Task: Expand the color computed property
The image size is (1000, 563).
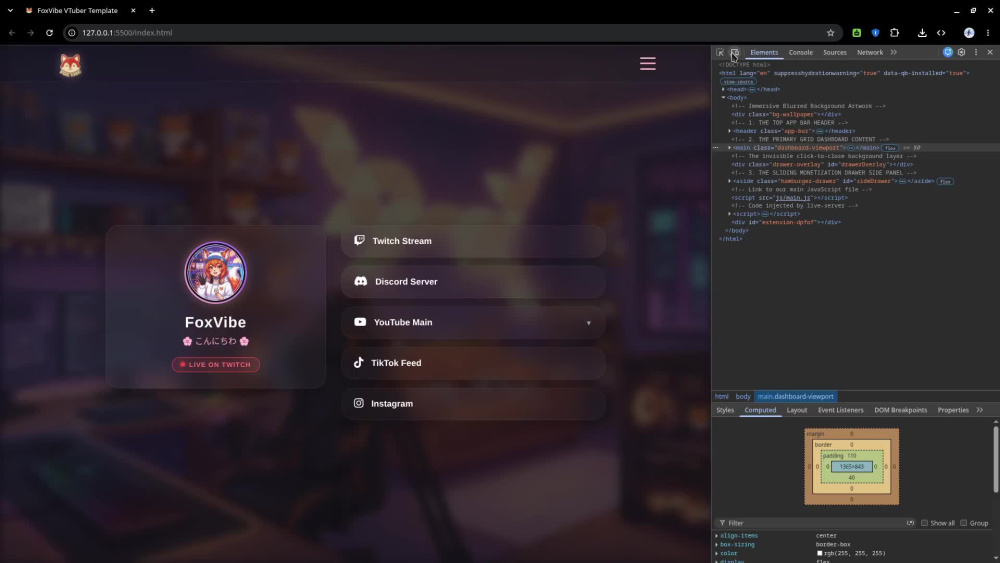Action: click(x=717, y=553)
